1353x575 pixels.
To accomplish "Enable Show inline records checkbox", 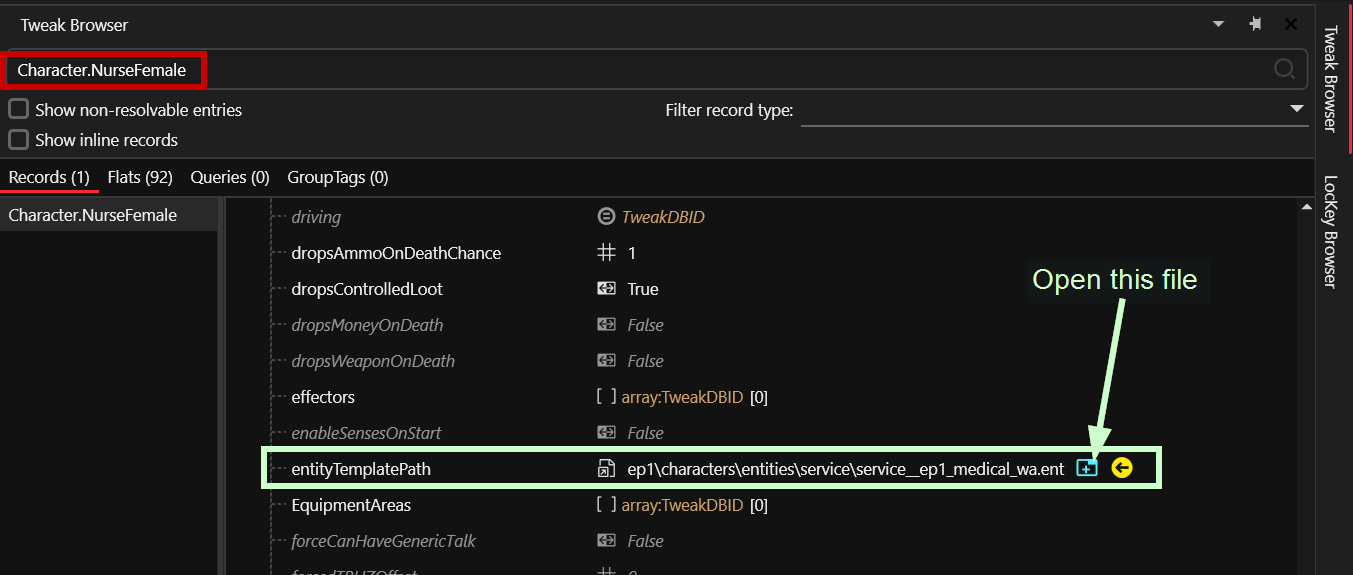I will (18, 140).
